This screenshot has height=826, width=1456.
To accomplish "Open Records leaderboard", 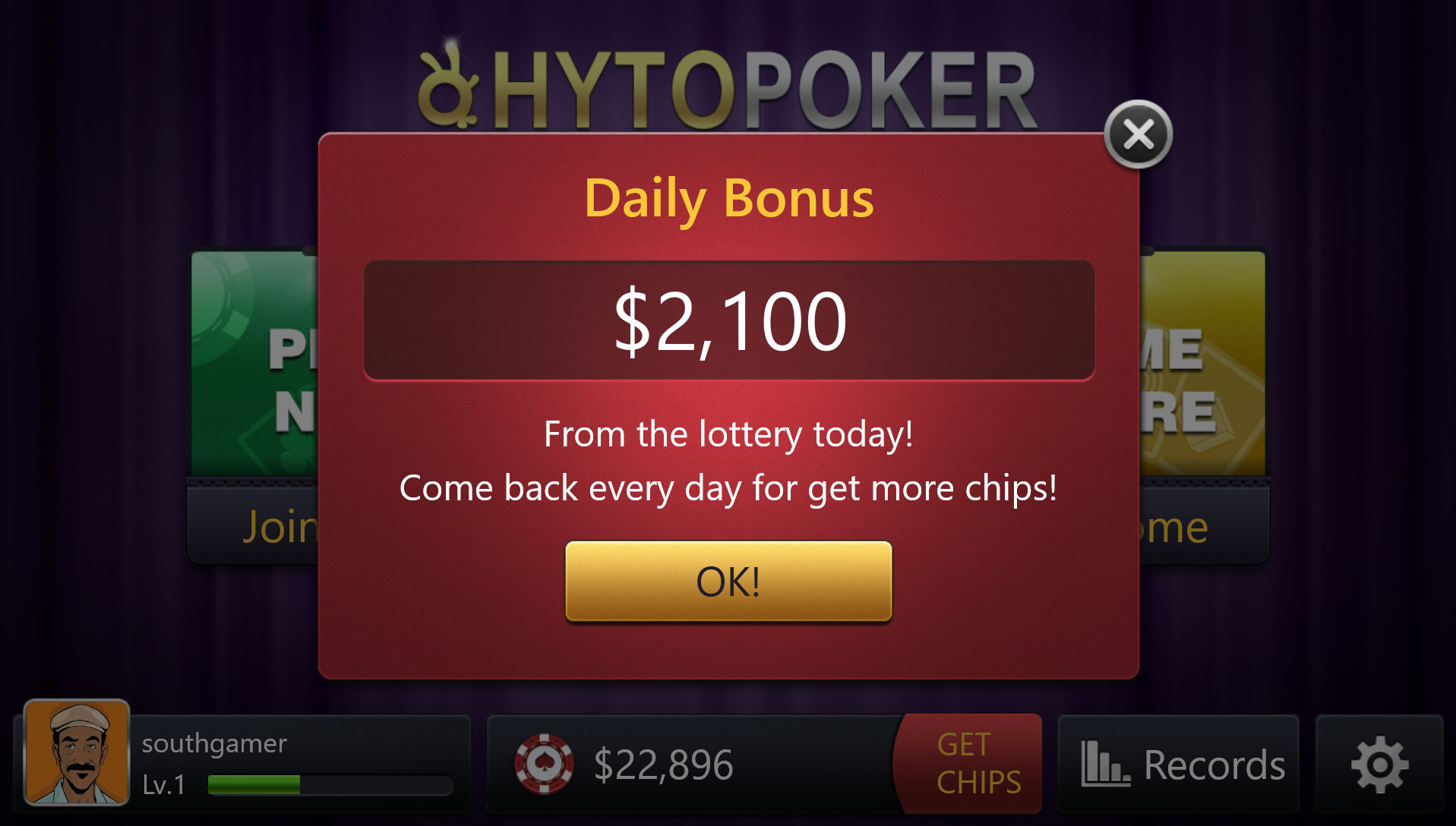I will click(1179, 764).
